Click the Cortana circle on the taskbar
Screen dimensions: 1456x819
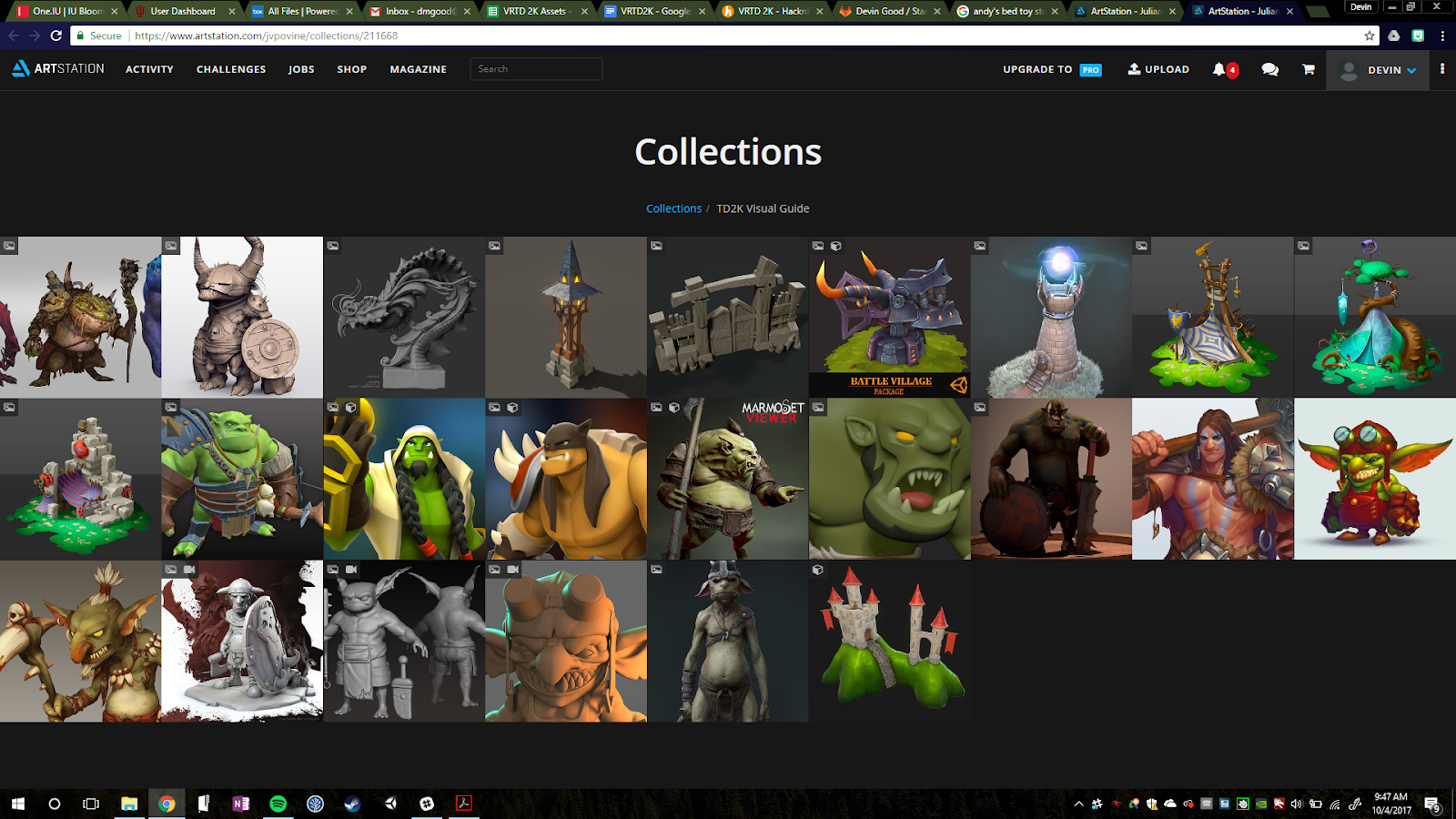55,804
